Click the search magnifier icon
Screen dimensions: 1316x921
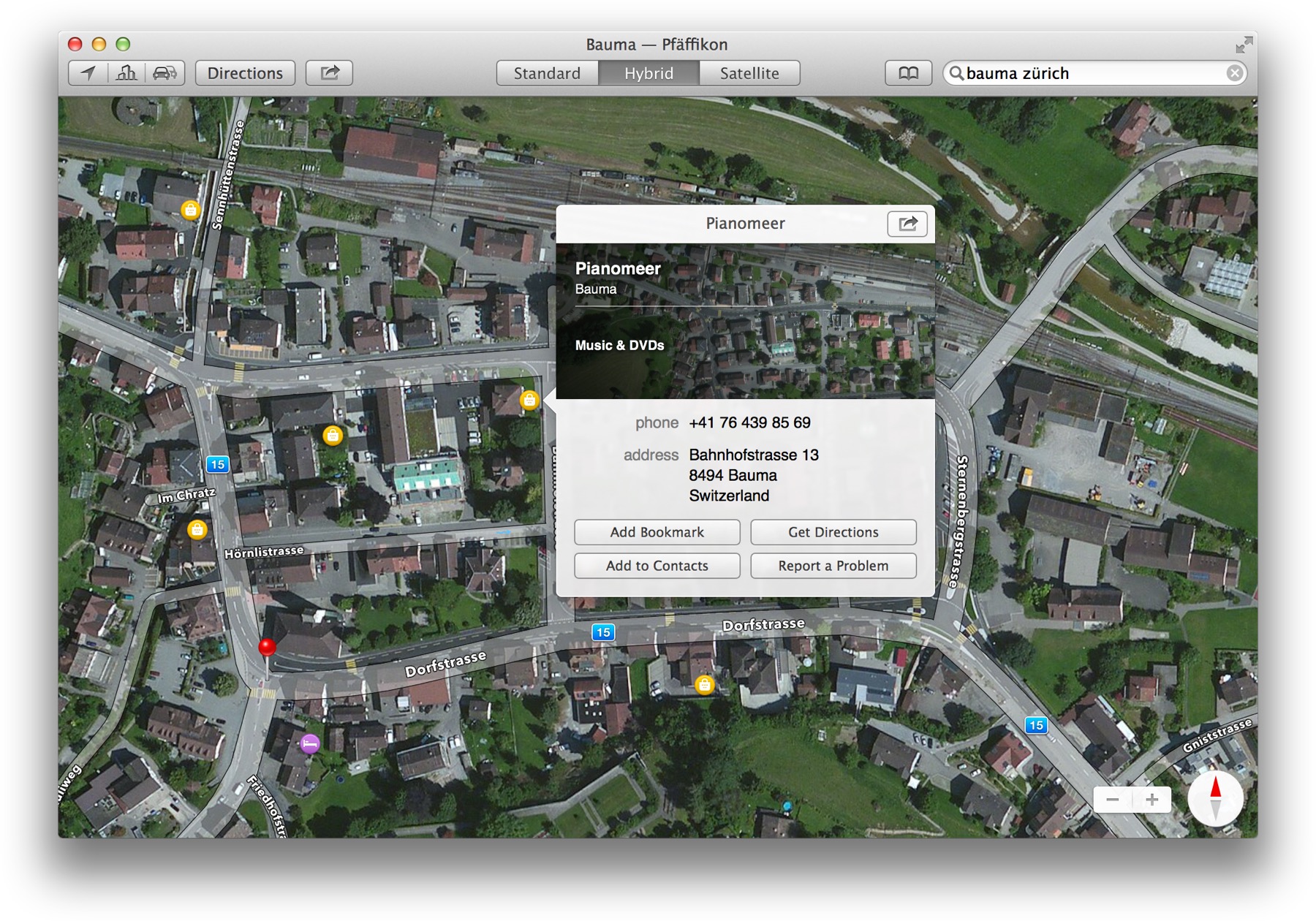pos(956,73)
